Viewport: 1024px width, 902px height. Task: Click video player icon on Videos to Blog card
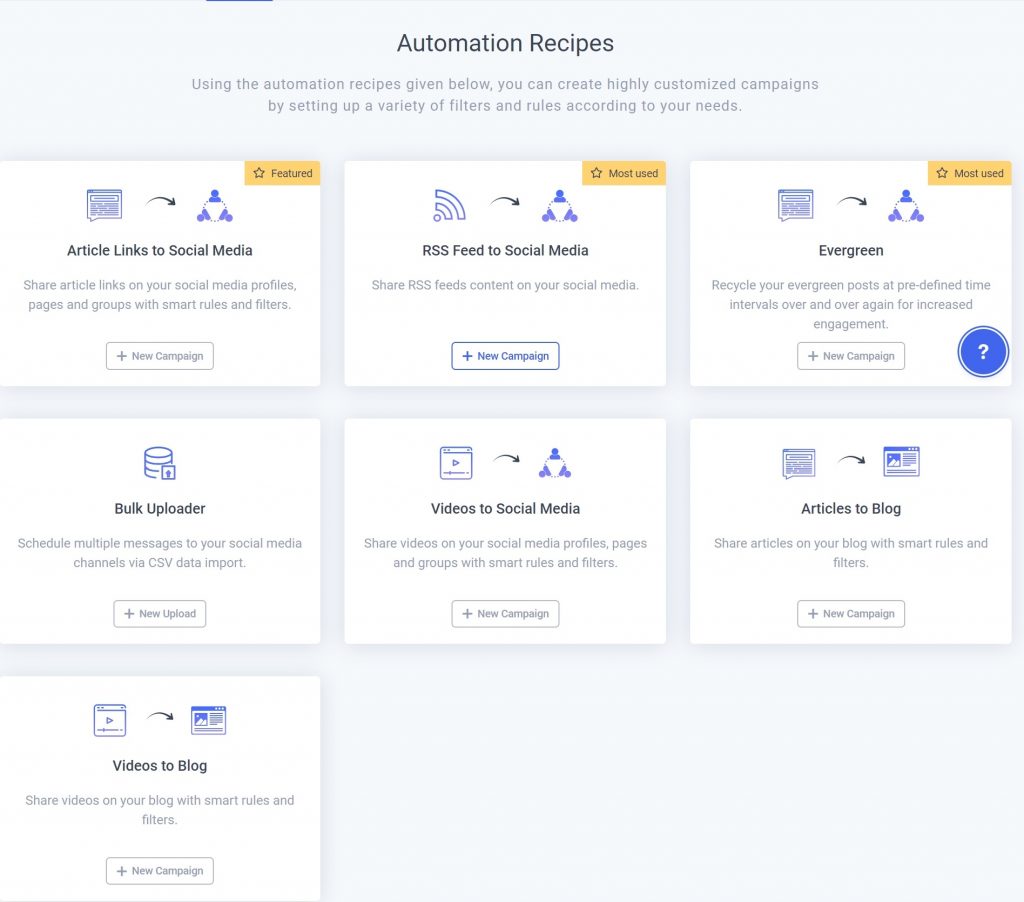point(110,720)
